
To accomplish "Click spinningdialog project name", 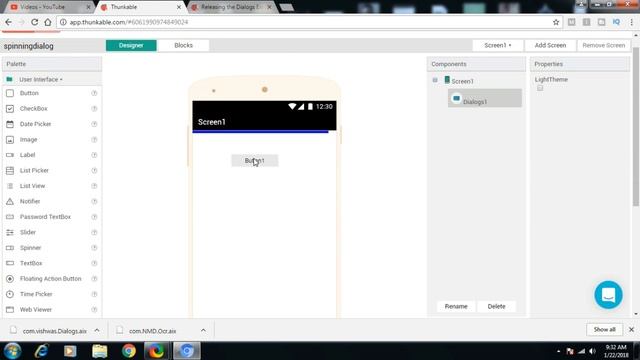I will click(x=29, y=46).
